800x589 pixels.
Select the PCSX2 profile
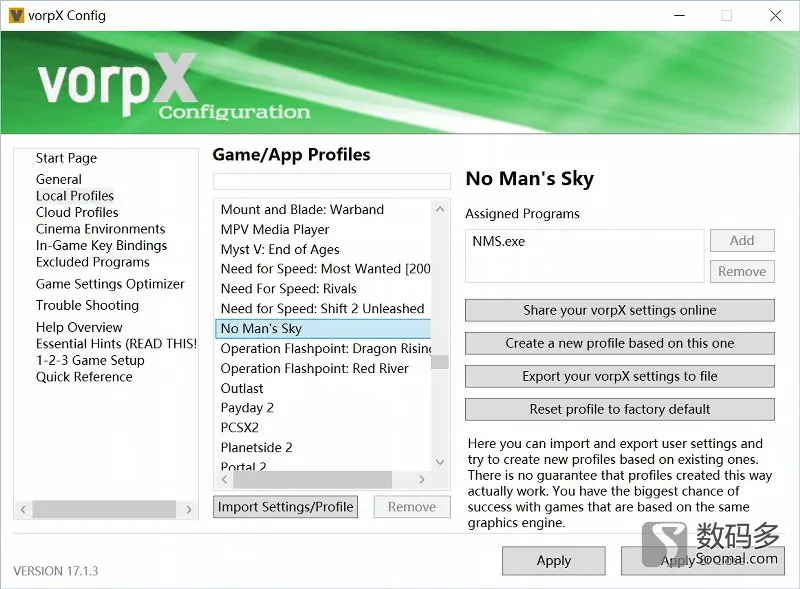323,427
